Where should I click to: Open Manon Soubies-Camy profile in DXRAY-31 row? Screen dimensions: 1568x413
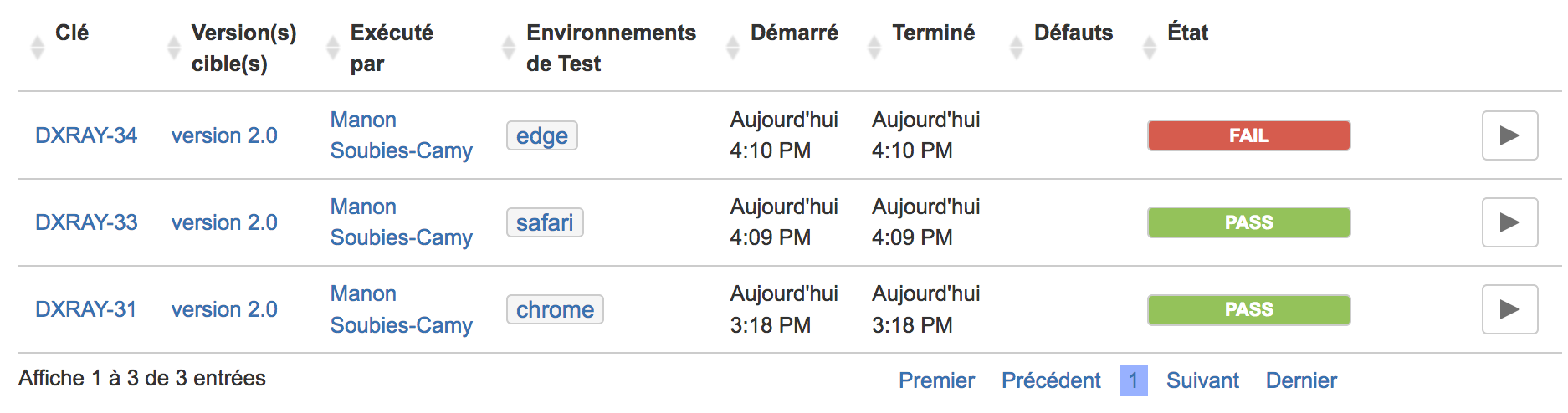[401, 309]
